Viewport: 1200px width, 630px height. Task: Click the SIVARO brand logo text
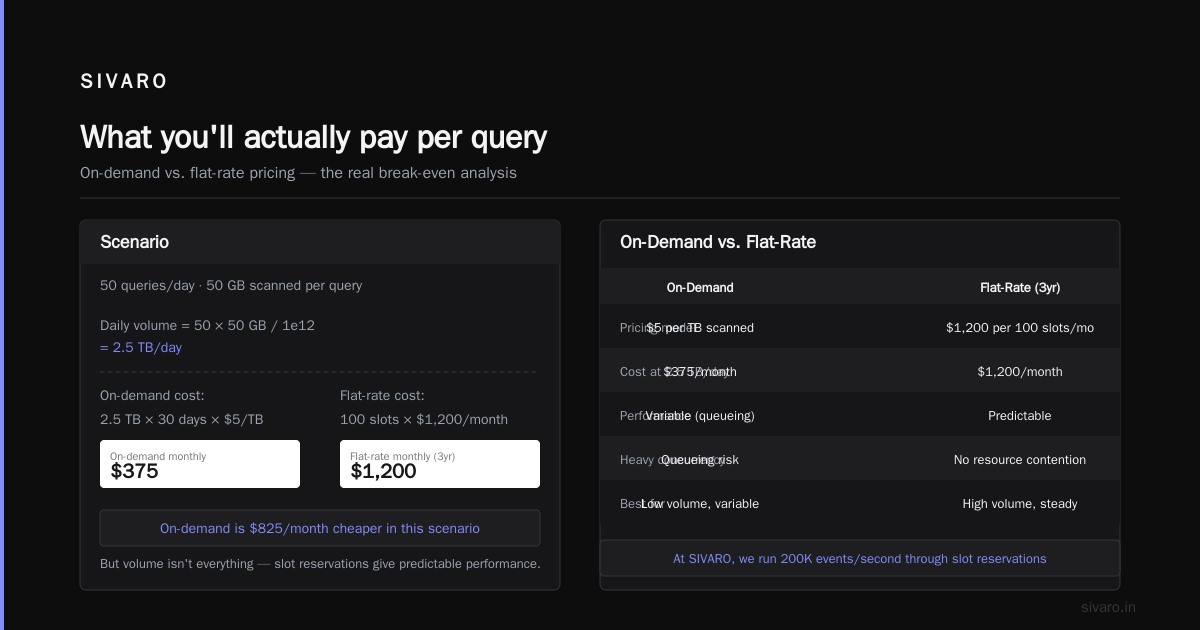coord(124,82)
